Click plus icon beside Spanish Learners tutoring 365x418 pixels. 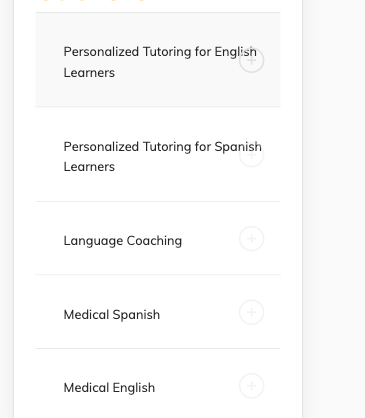click(x=252, y=155)
